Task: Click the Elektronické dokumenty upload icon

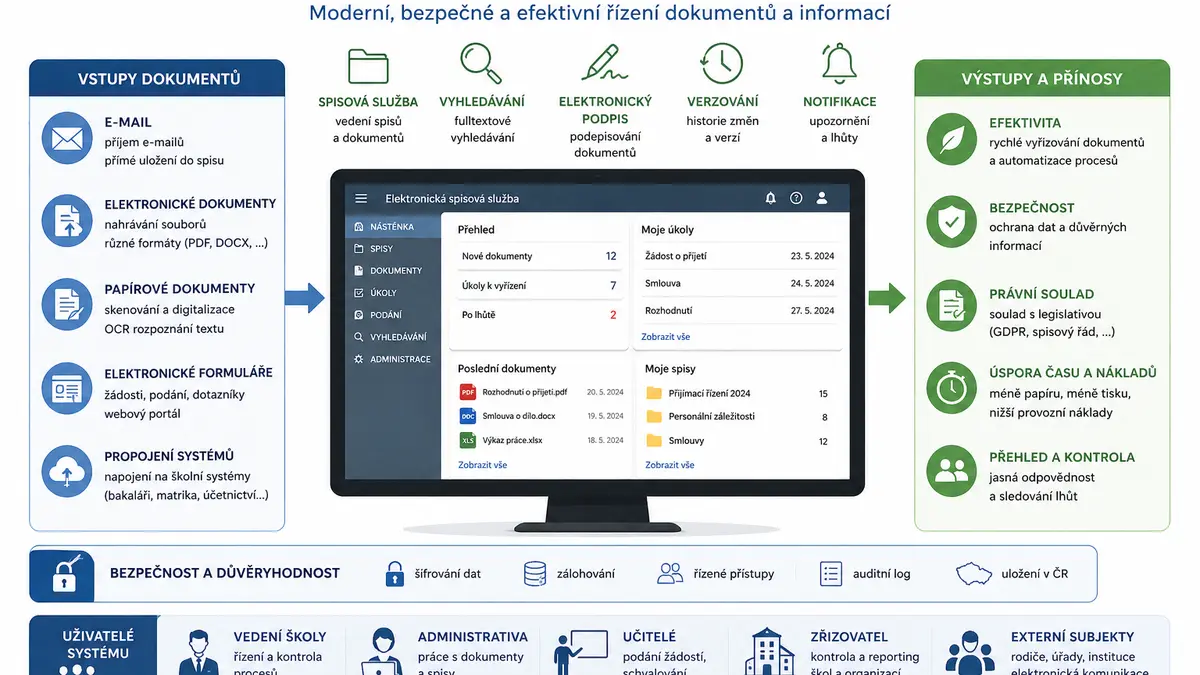Action: click(x=66, y=221)
